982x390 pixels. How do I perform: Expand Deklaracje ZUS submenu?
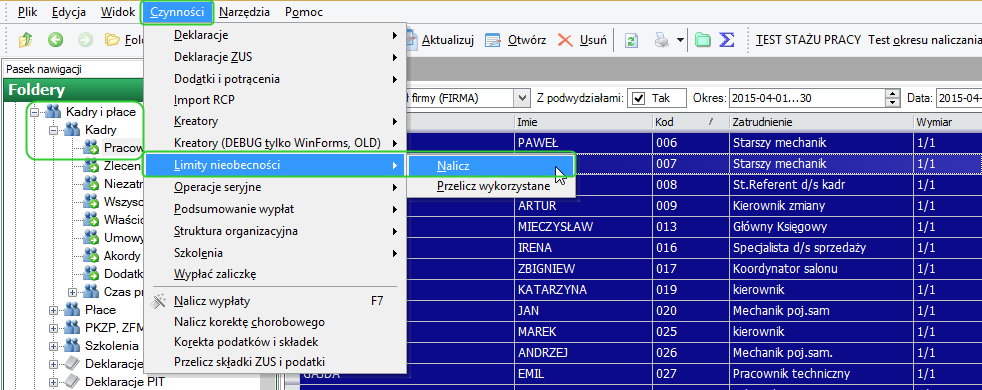[276, 58]
